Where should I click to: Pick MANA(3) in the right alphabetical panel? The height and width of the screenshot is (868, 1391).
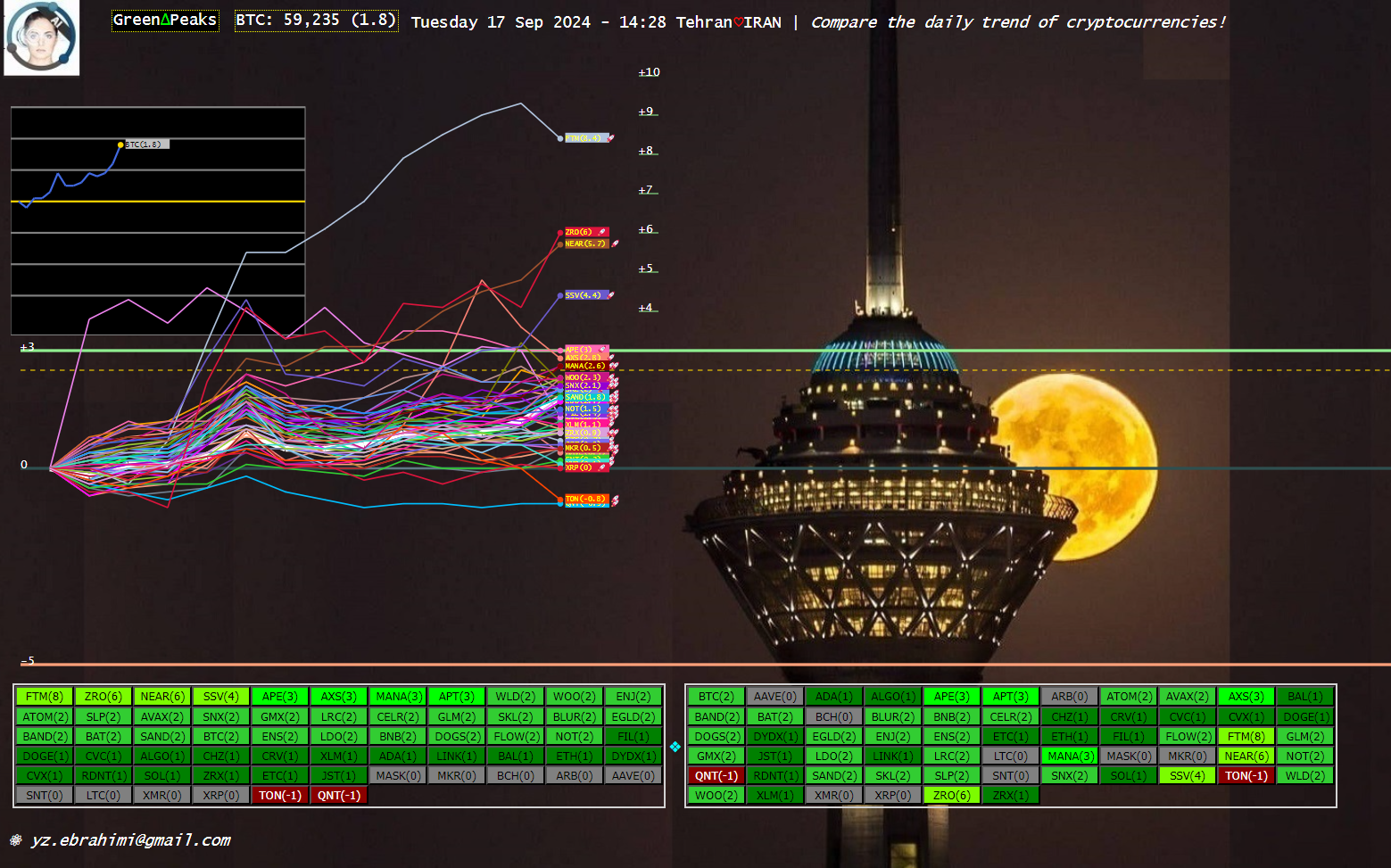[1070, 756]
